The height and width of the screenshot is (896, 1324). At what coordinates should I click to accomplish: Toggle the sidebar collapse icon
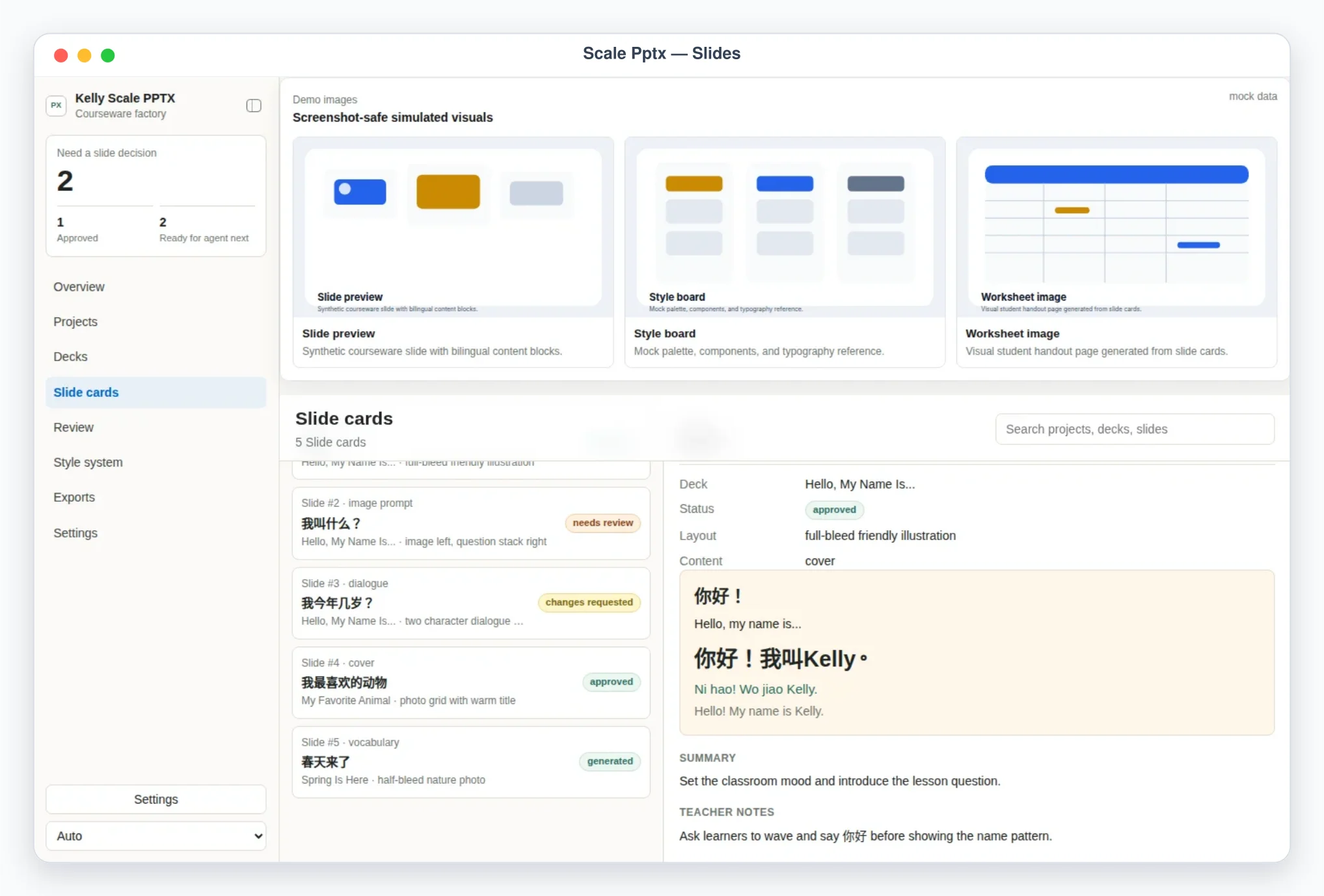point(254,105)
